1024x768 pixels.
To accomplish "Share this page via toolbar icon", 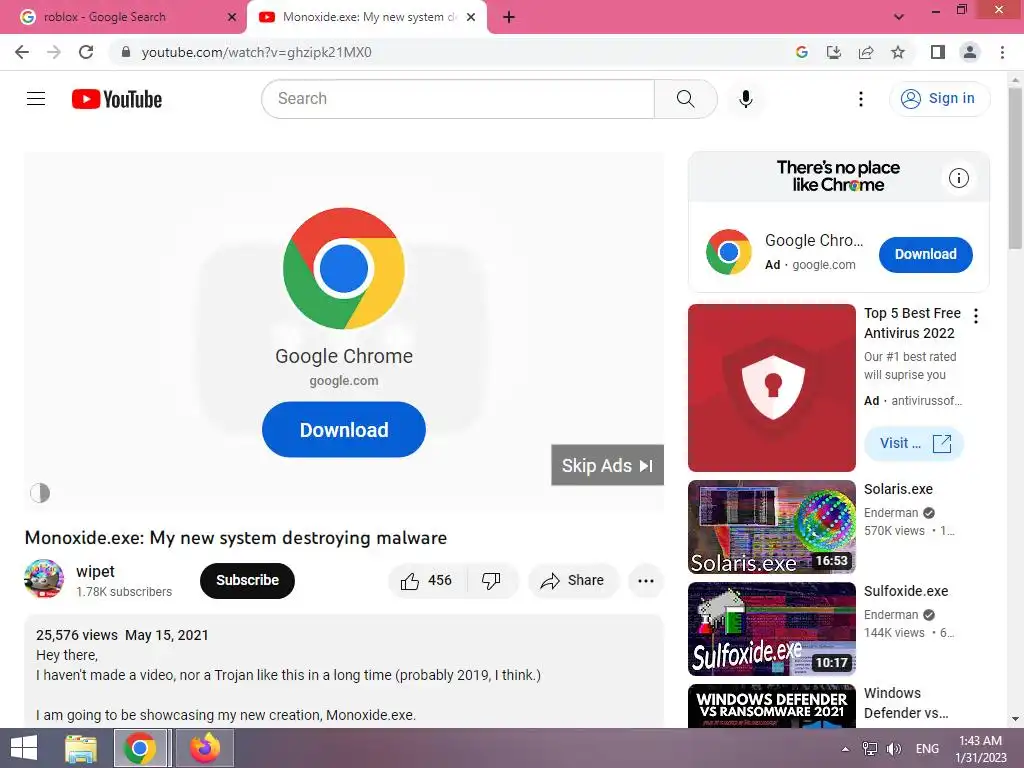I will (x=866, y=52).
